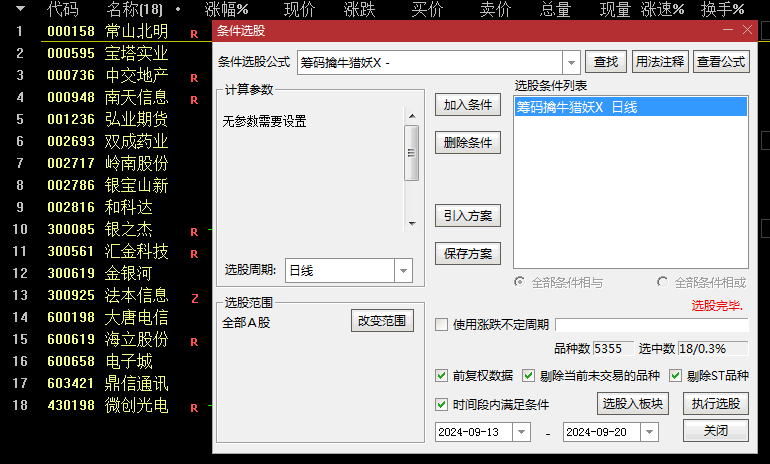Viewport: 770px width, 464px height.
Task: Toggle the 前复权数据 checkbox
Action: [x=441, y=376]
